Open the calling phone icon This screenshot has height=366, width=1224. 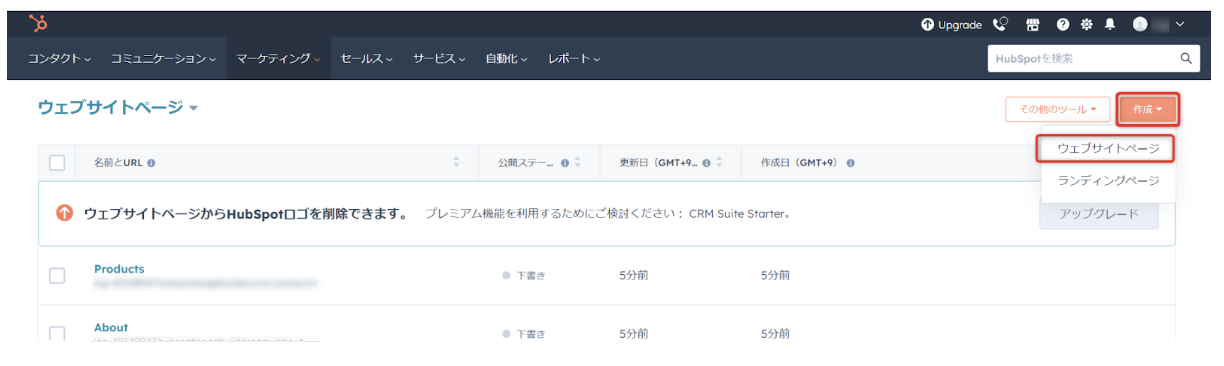[1000, 24]
